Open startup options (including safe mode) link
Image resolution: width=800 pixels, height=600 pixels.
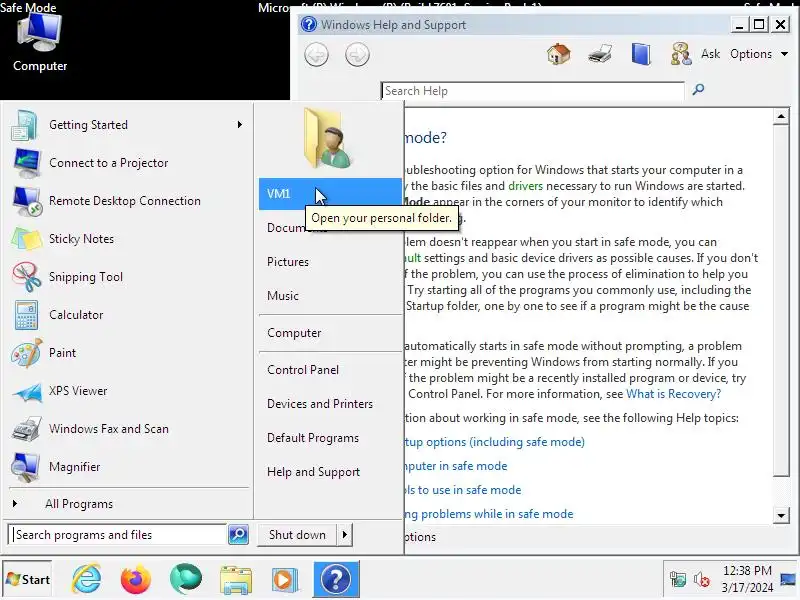494,442
